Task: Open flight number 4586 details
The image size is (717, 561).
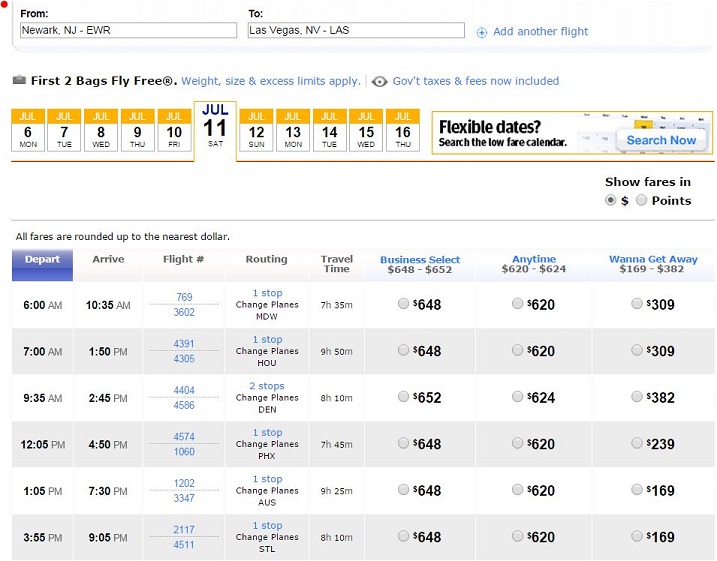Action: click(x=184, y=405)
